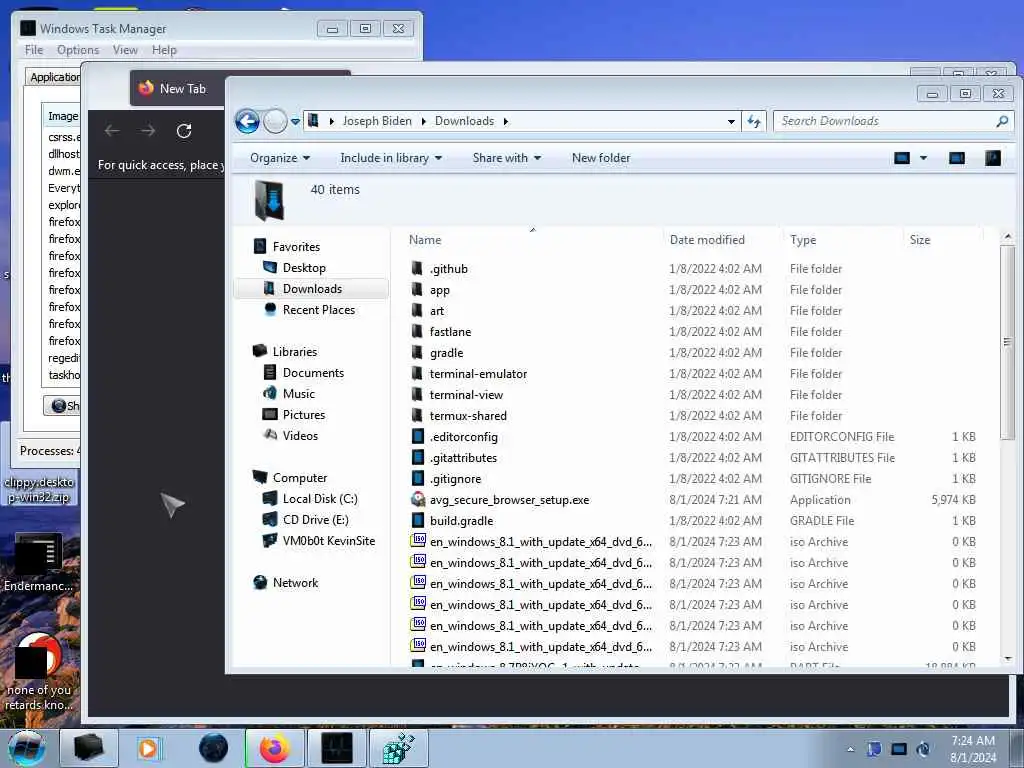1024x768 pixels.
Task: Select CD Drive (E:)
Action: tap(315, 520)
